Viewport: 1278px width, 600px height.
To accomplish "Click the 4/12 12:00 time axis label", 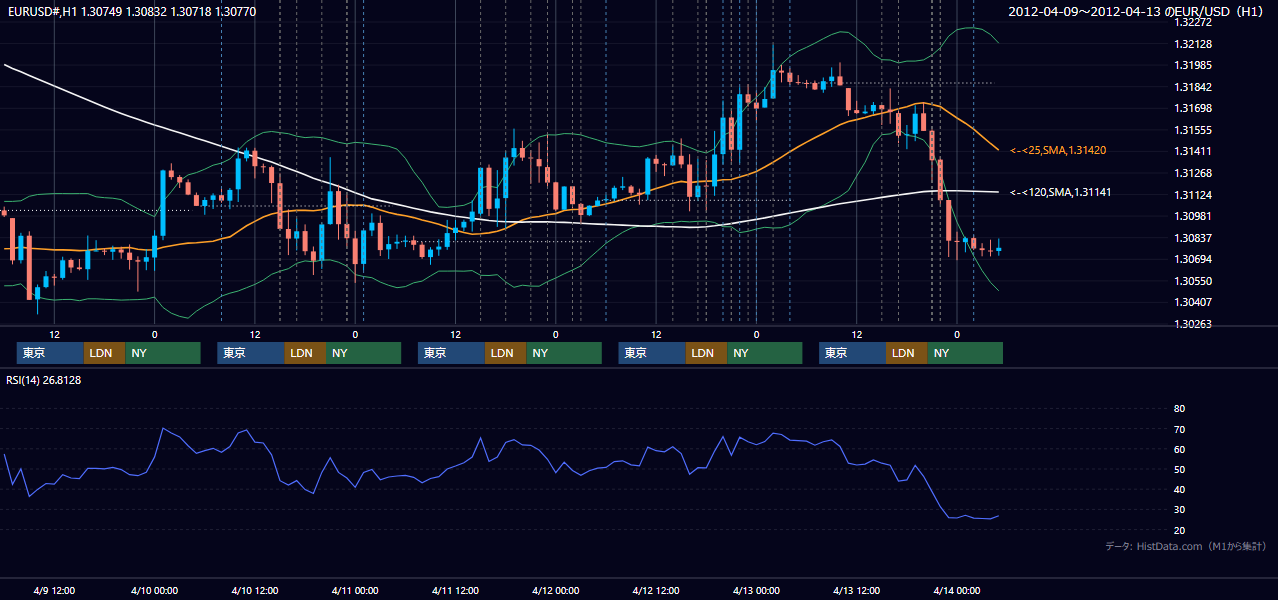I will (x=656, y=590).
